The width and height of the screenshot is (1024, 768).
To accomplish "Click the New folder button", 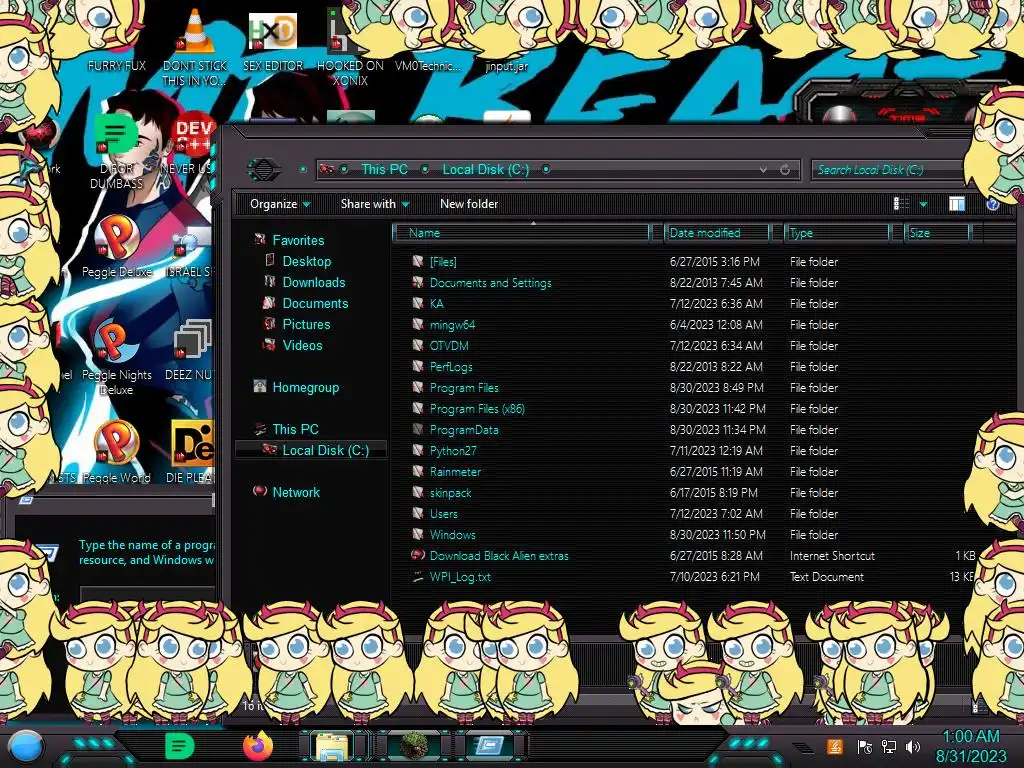I will tap(469, 204).
